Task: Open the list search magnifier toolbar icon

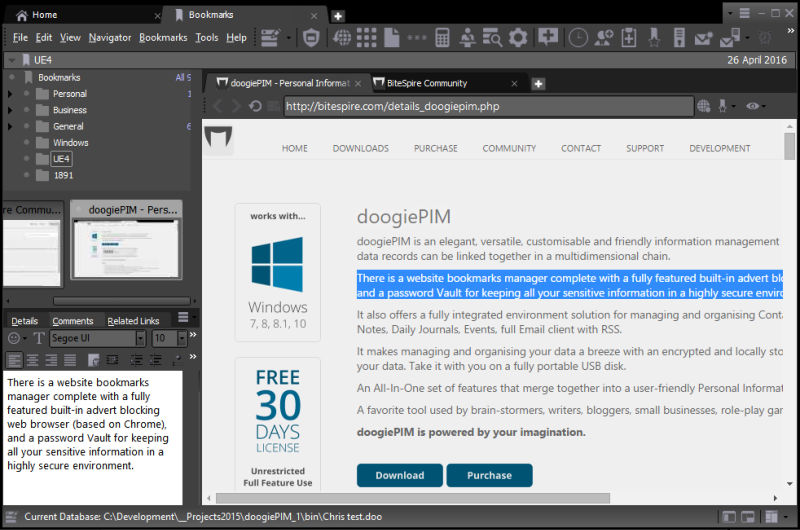Action: click(492, 38)
